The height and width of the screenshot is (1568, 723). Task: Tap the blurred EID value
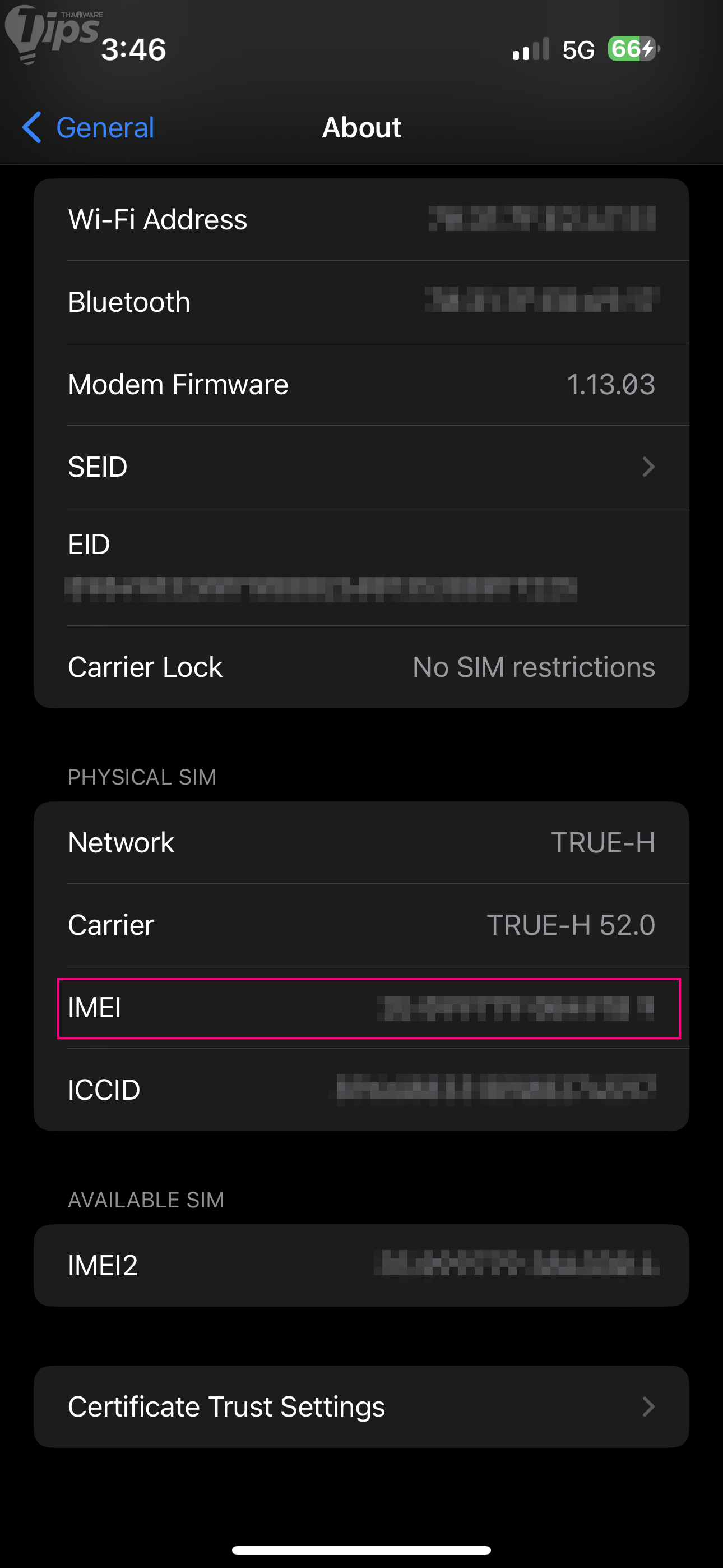[x=321, y=589]
